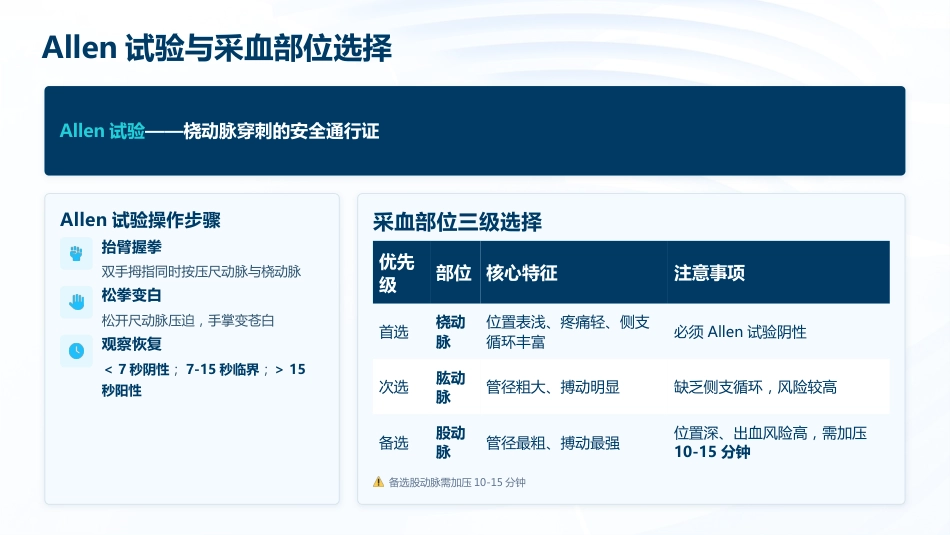
Task: Select heading 采血部位三级选择
Action: 457,222
